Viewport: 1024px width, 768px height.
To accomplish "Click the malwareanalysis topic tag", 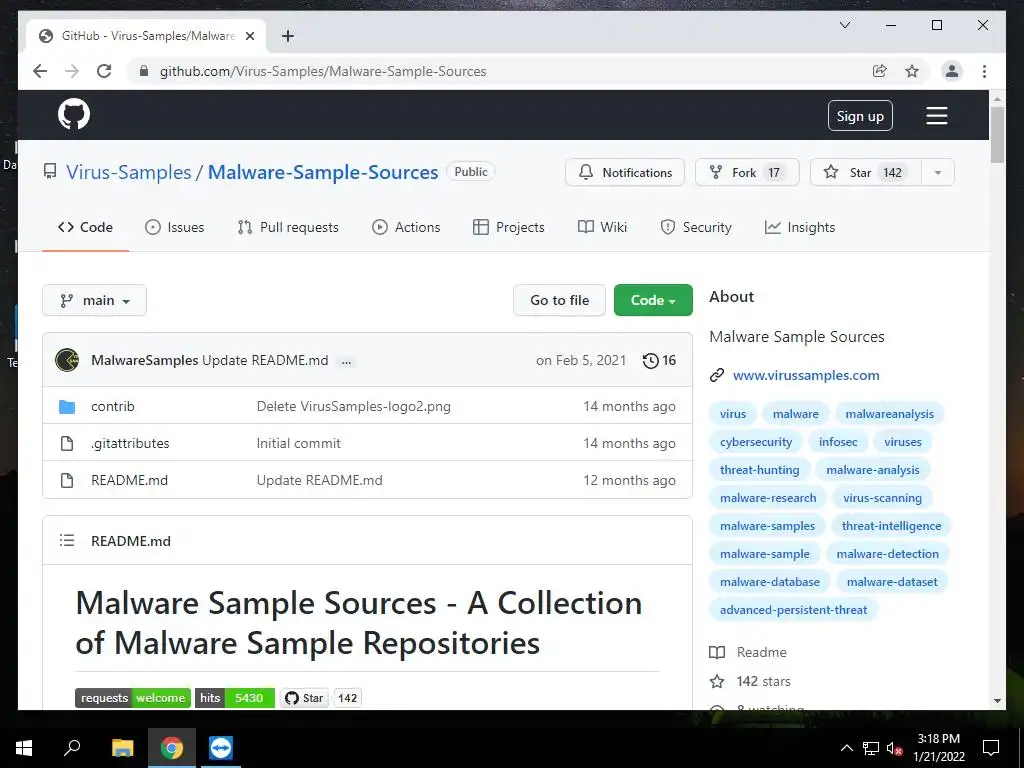I will [x=889, y=413].
